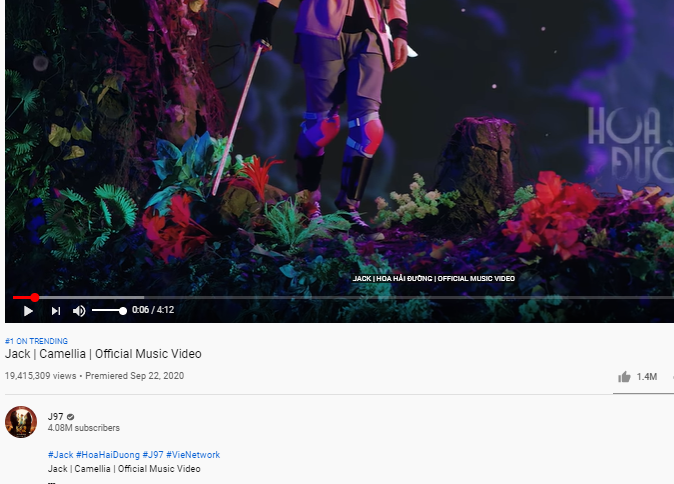Image resolution: width=674 pixels, height=484 pixels.
Task: Open the #Jack hashtag
Action: (61, 455)
